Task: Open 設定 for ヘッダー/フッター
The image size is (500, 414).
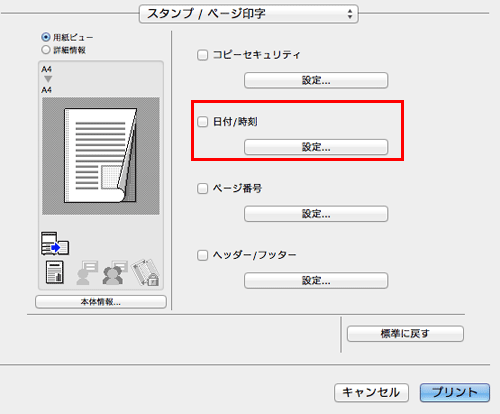Action: (x=316, y=280)
